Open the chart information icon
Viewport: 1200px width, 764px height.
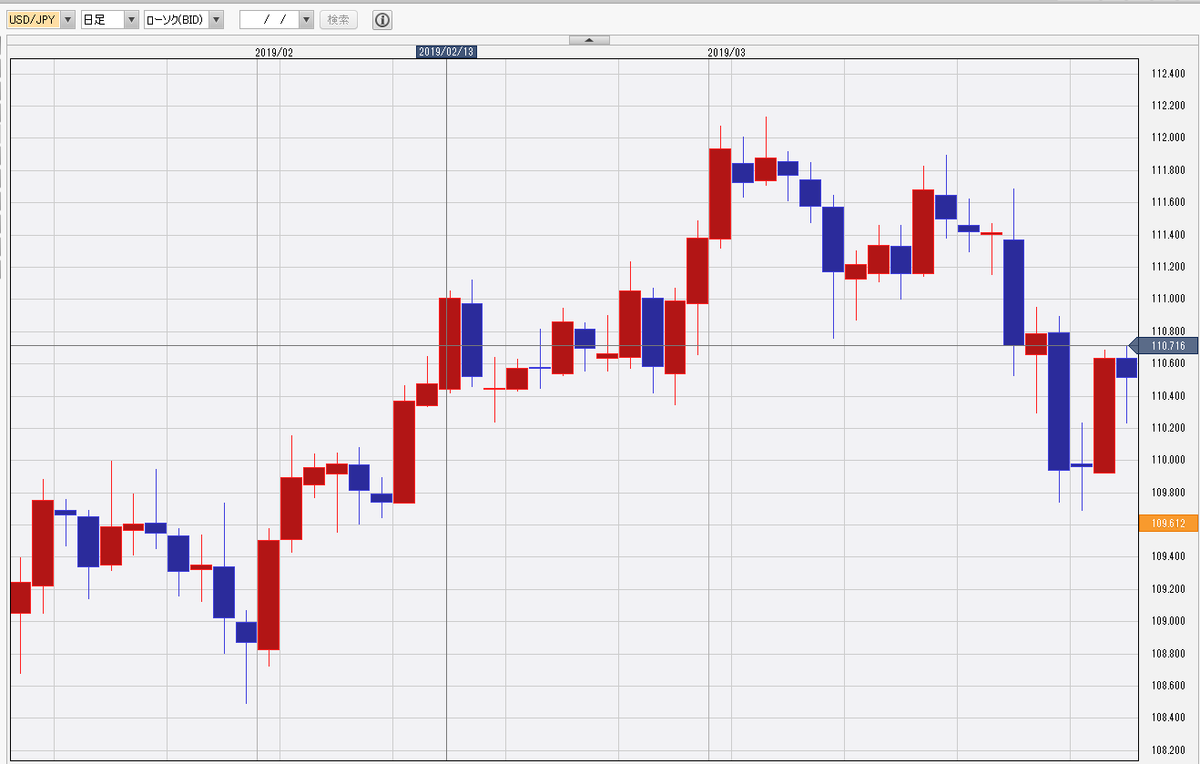pos(382,20)
